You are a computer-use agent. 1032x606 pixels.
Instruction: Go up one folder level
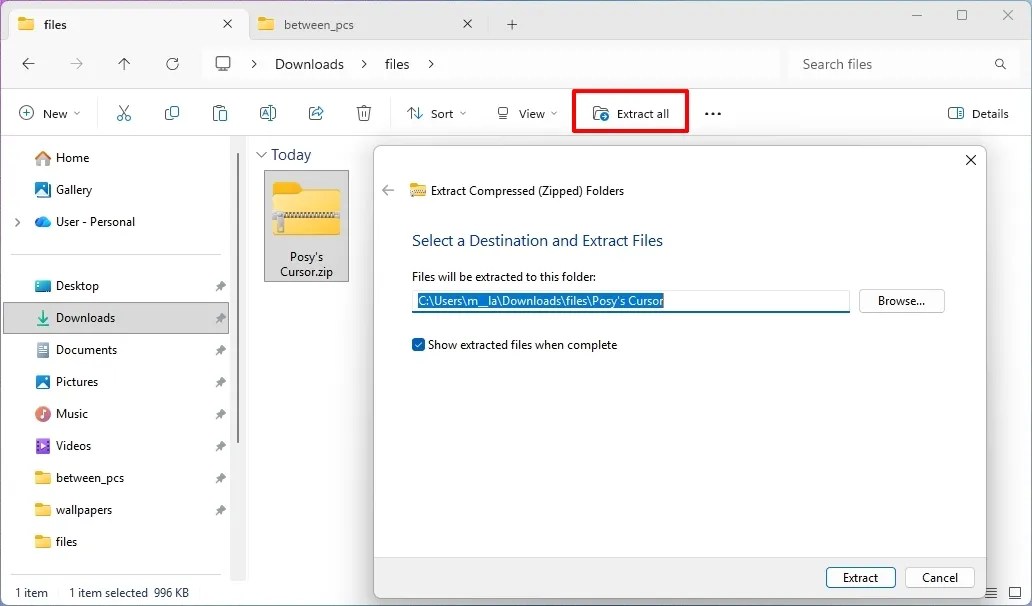[124, 64]
